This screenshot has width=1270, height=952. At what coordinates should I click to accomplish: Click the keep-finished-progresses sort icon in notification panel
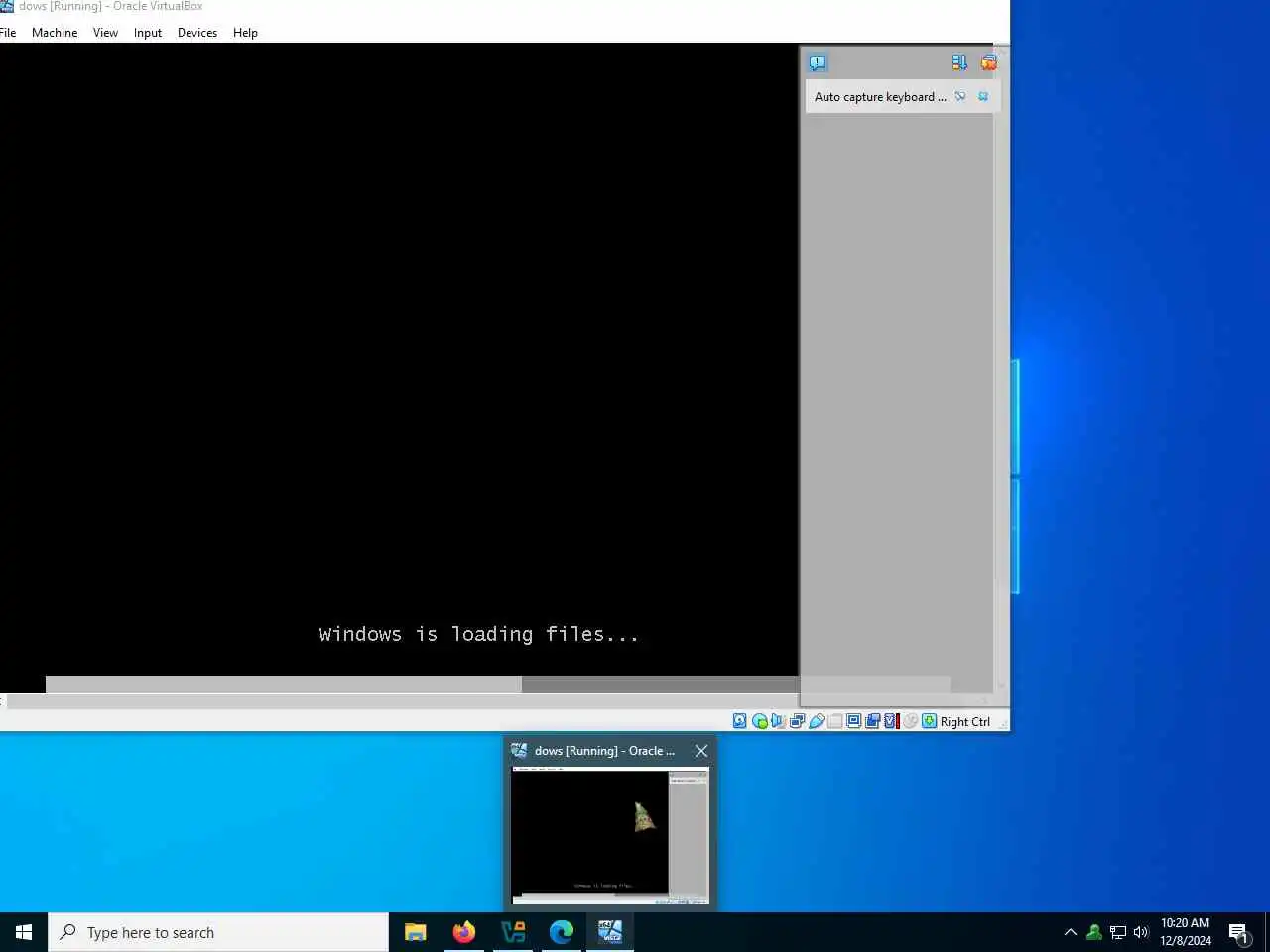[x=959, y=62]
